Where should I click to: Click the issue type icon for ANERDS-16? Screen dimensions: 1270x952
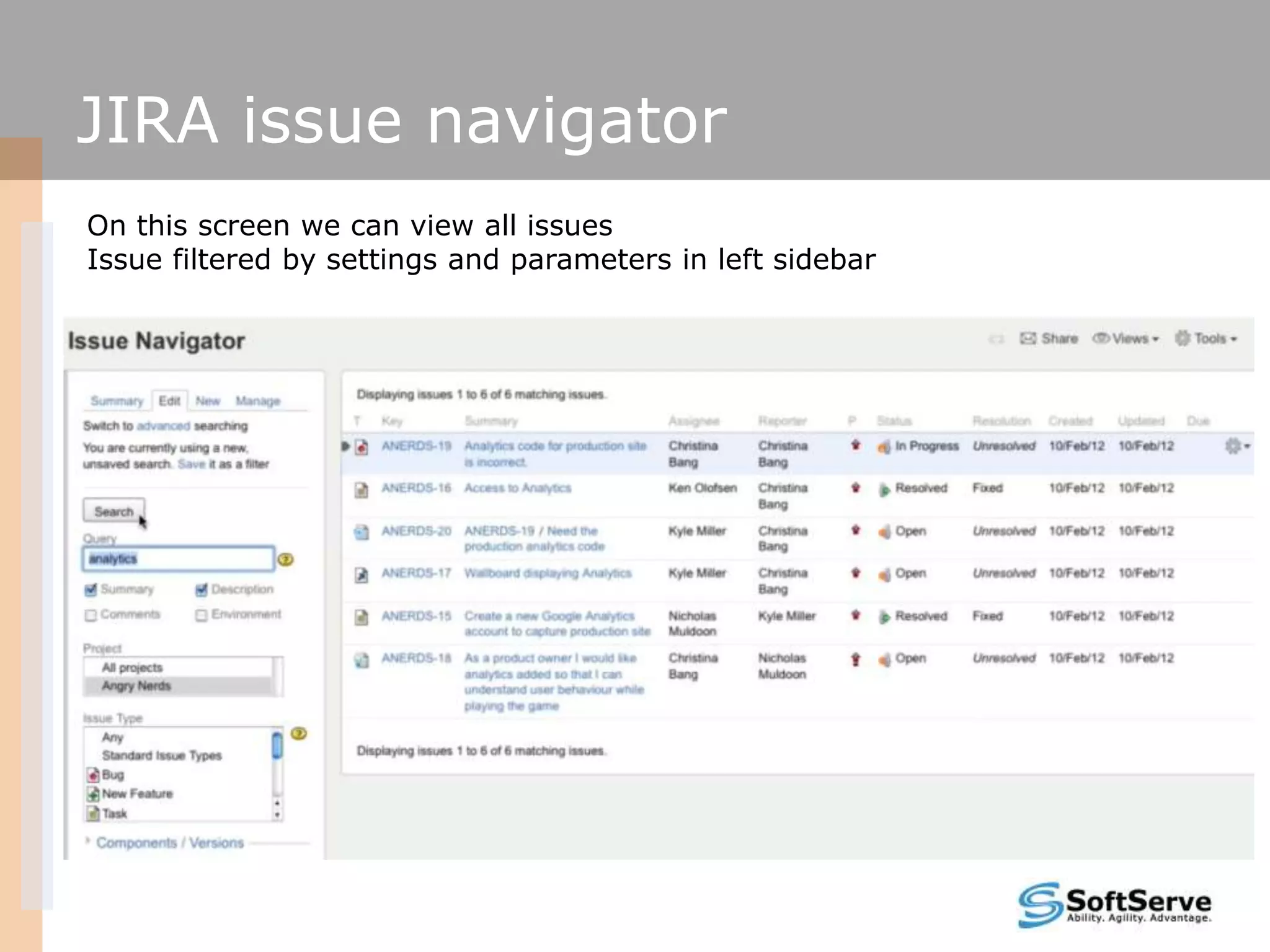tap(362, 490)
